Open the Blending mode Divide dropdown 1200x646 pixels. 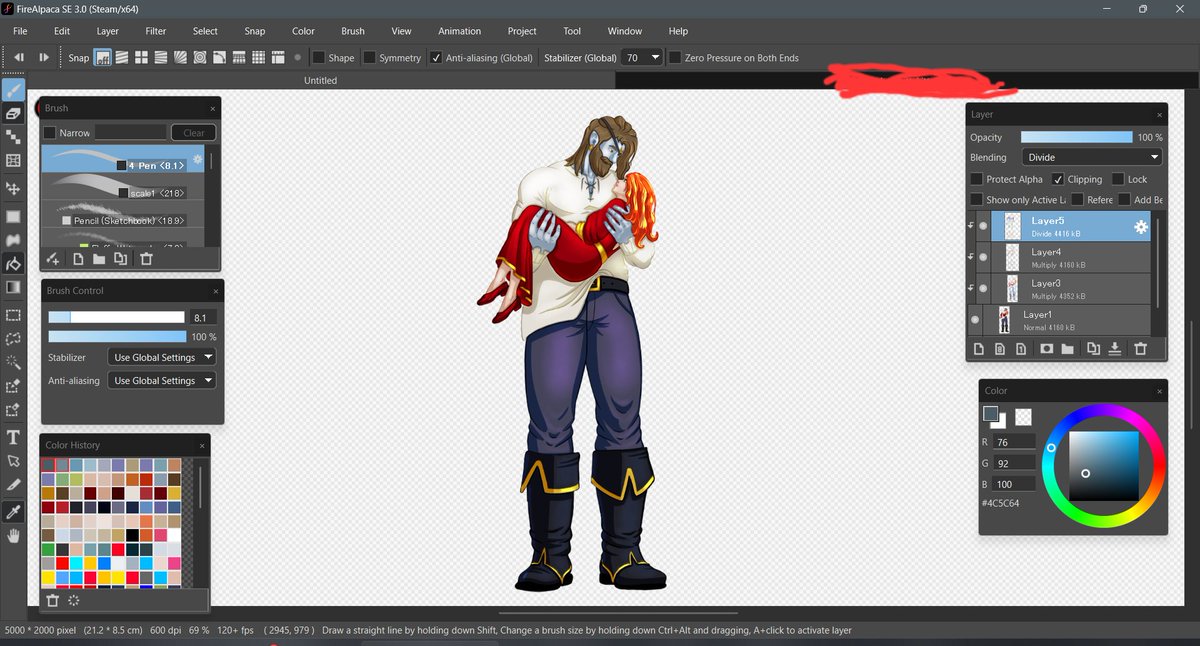coord(1092,157)
